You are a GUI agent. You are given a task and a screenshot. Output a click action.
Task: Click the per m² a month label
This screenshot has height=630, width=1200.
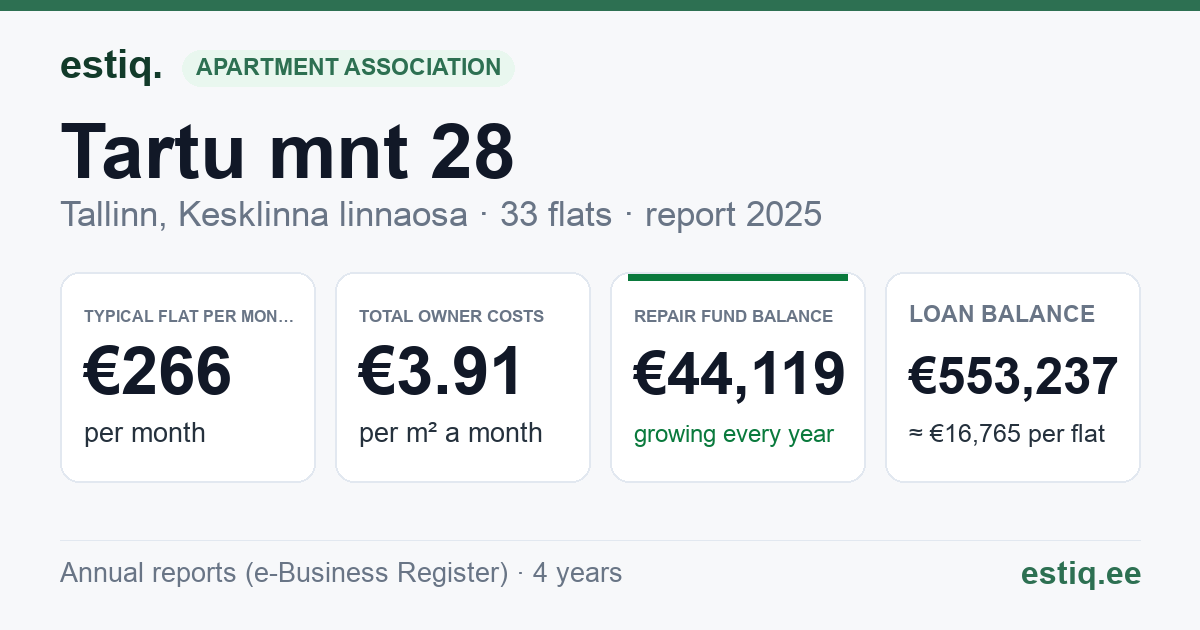451,433
